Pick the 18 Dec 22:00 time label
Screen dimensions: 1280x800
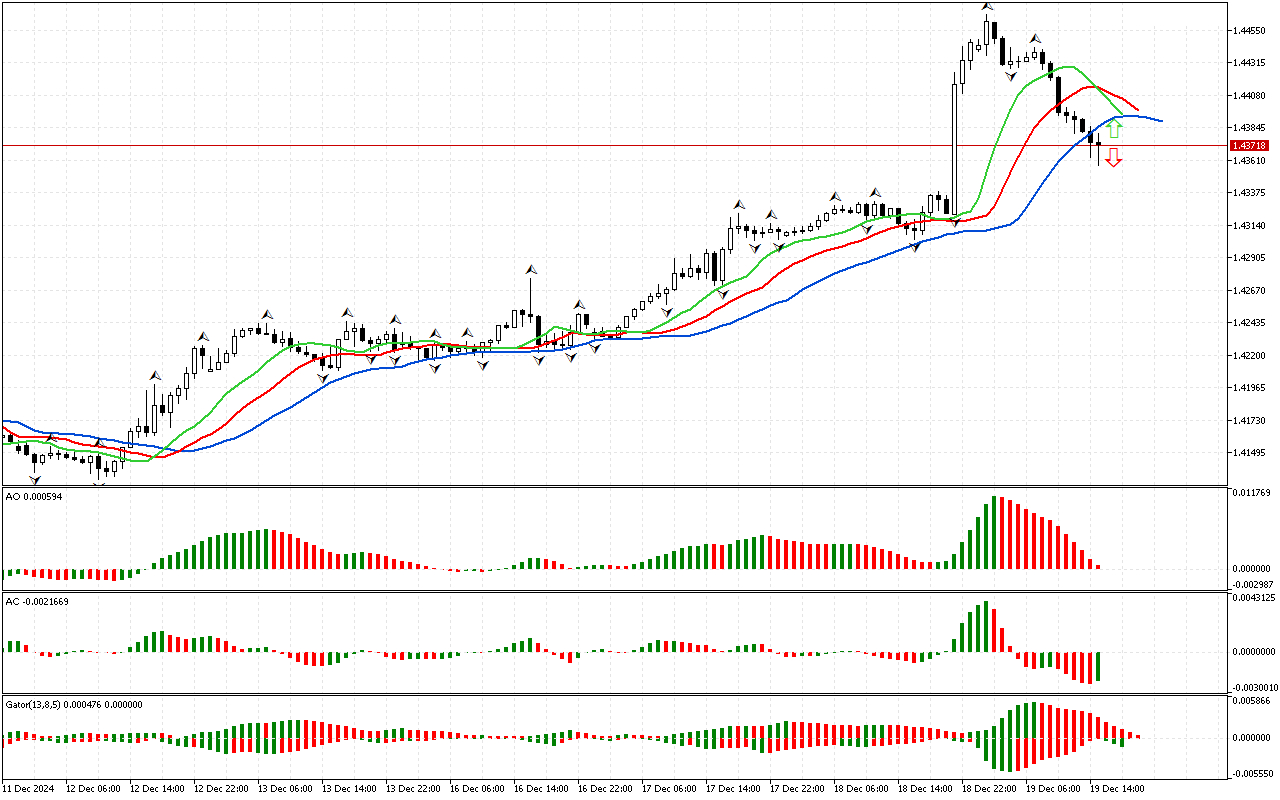[x=990, y=789]
